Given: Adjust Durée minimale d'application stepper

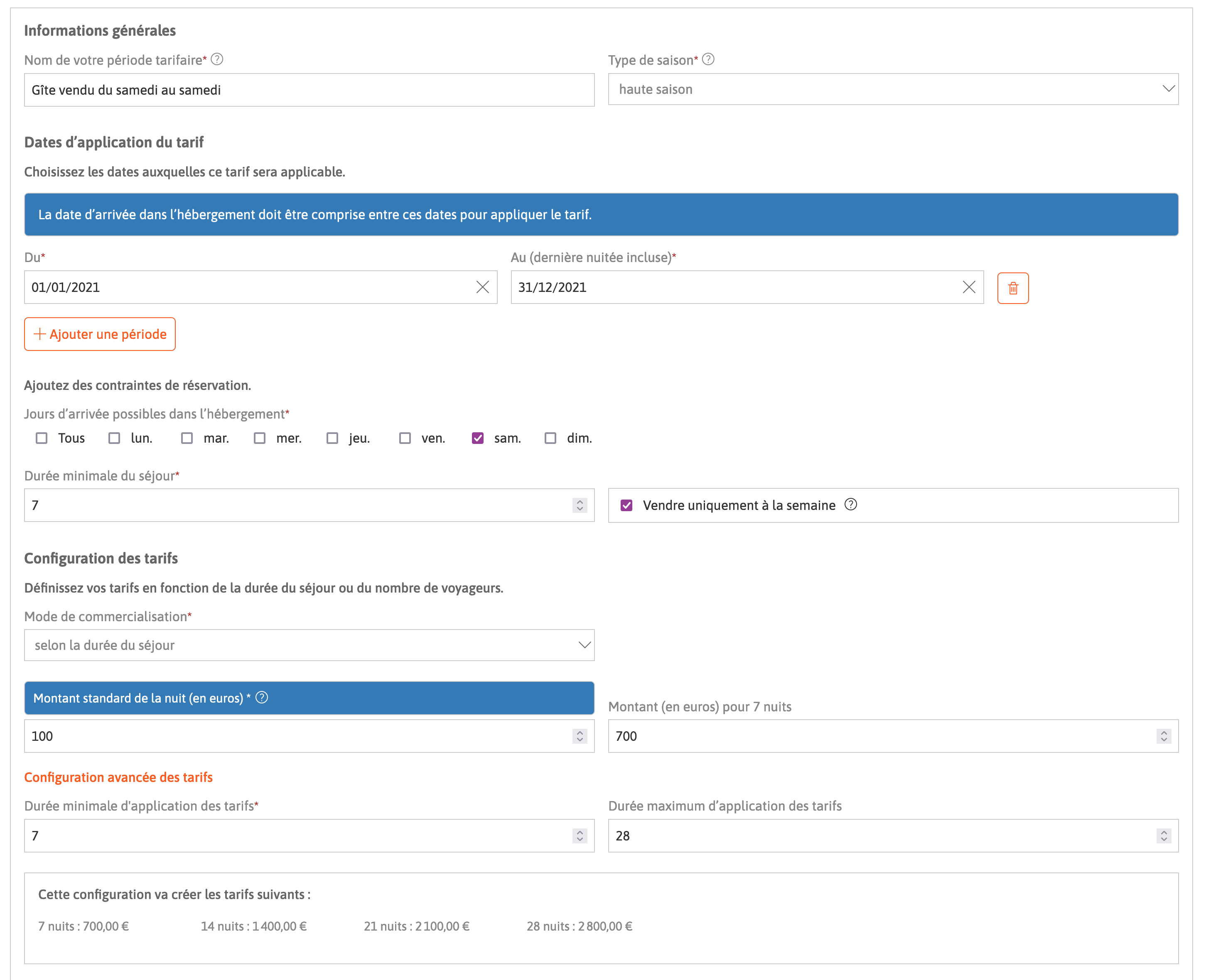Looking at the screenshot, I should tap(580, 836).
